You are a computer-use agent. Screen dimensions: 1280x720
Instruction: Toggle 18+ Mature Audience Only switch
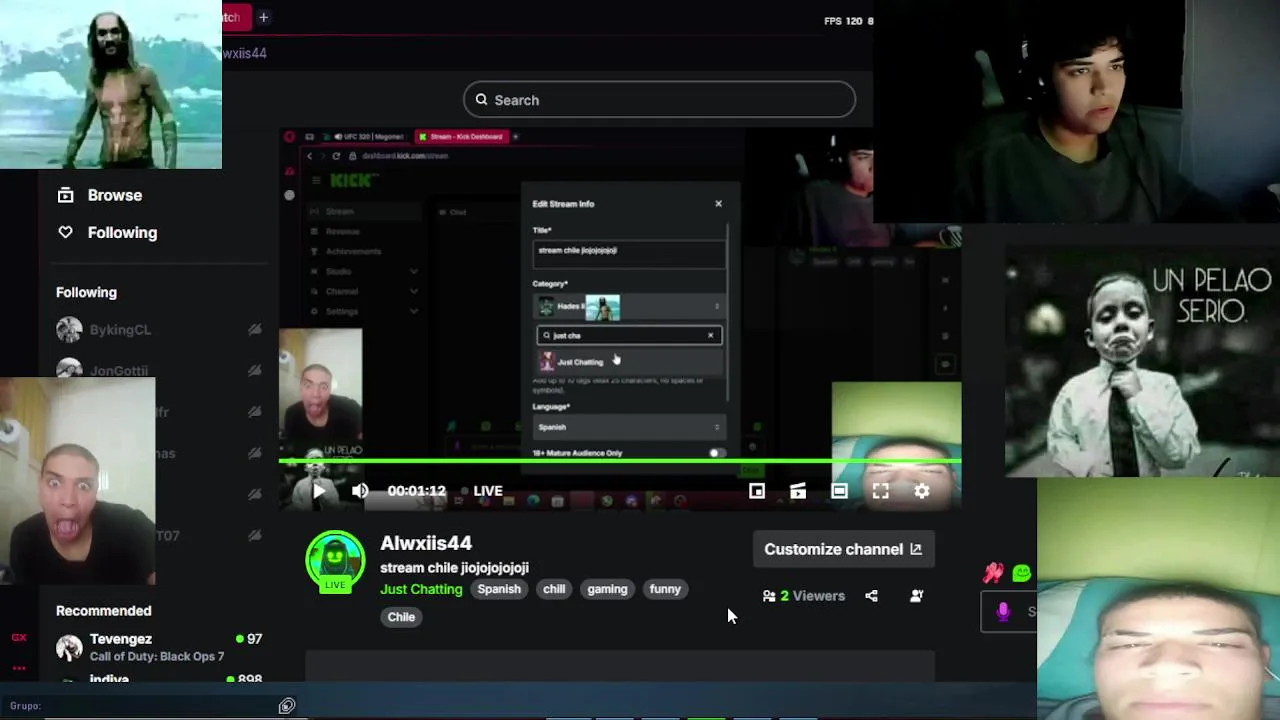click(x=715, y=453)
